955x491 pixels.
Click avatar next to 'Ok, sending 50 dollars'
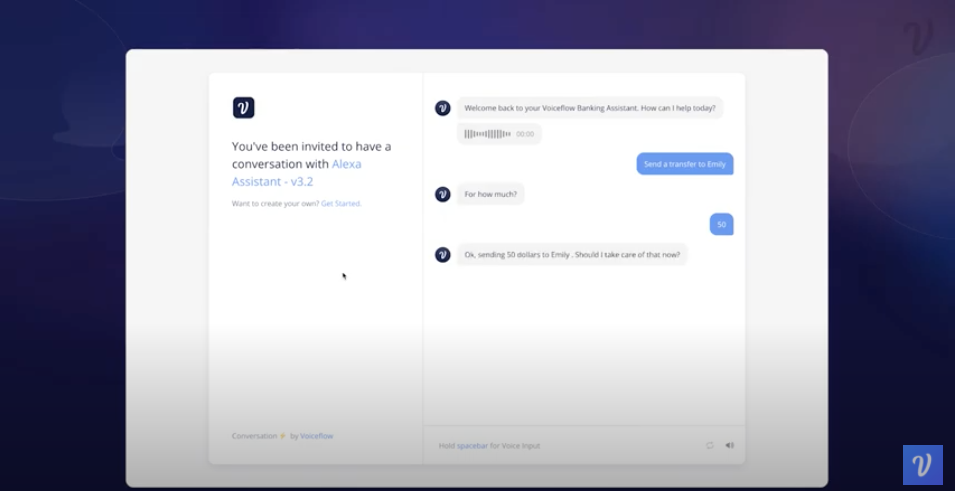pos(443,255)
